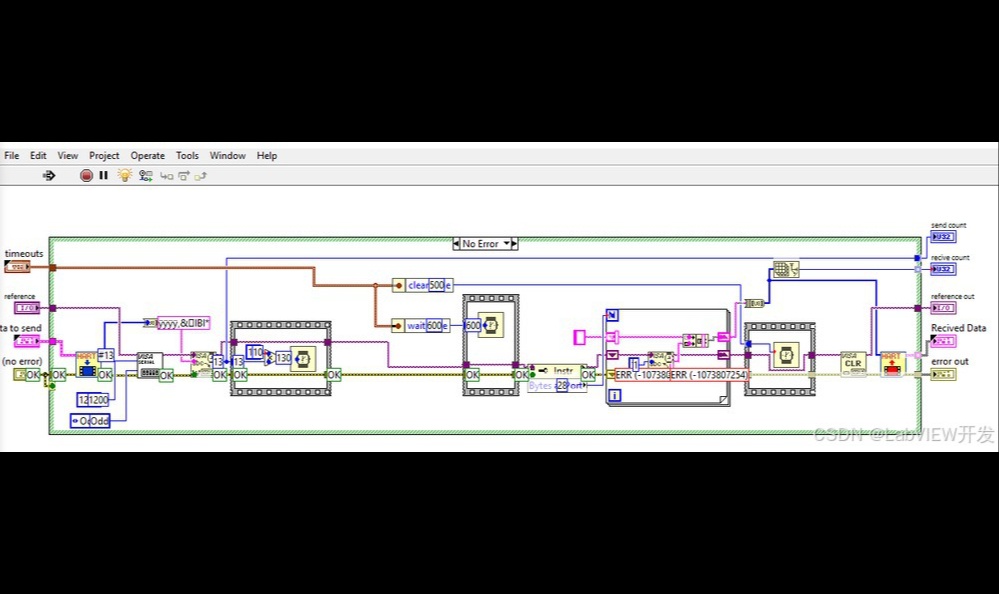Select the array function node near recive count
Image resolution: width=999 pixels, height=594 pixels.
[786, 269]
